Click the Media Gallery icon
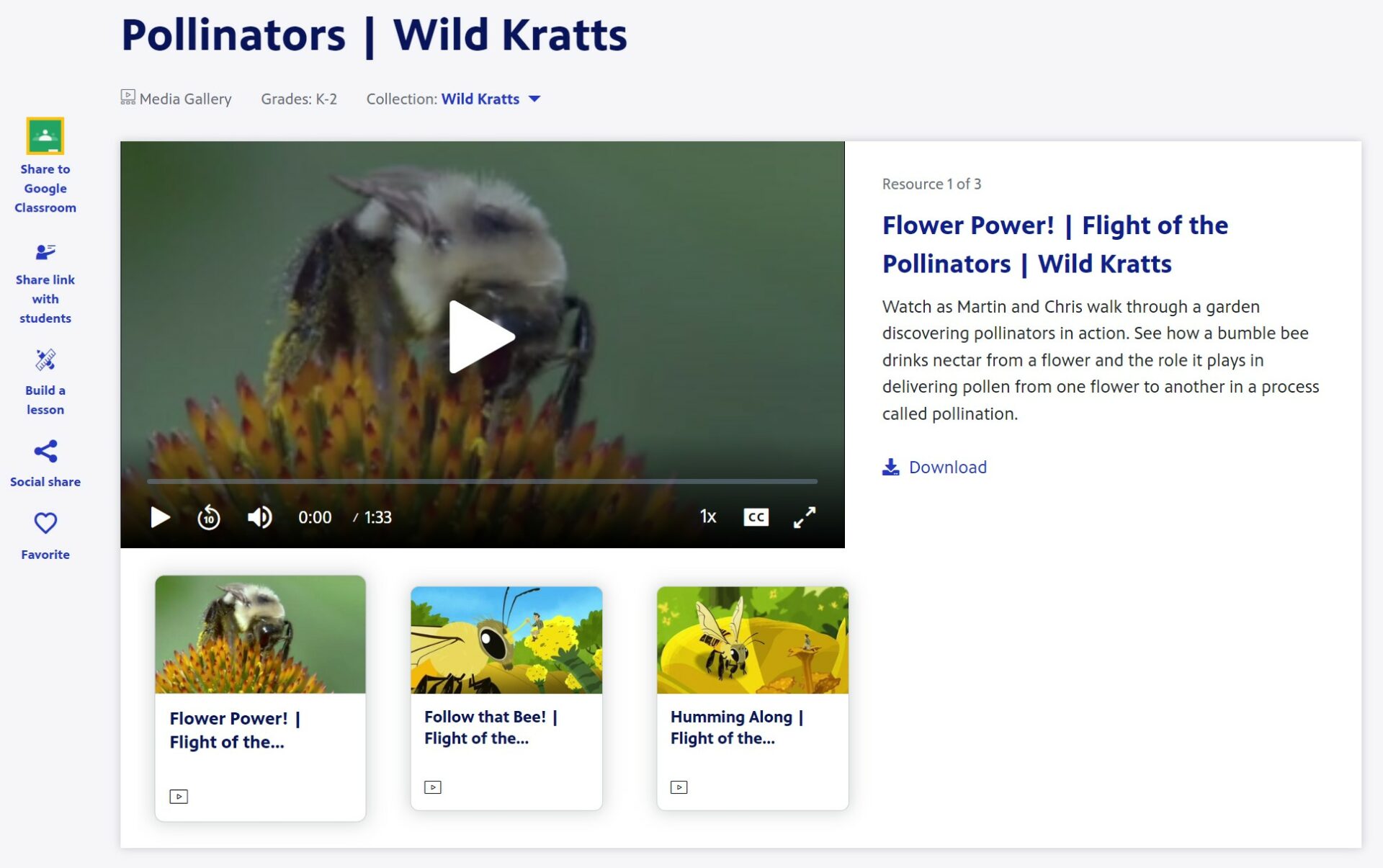The width and height of the screenshot is (1383, 868). (x=127, y=97)
